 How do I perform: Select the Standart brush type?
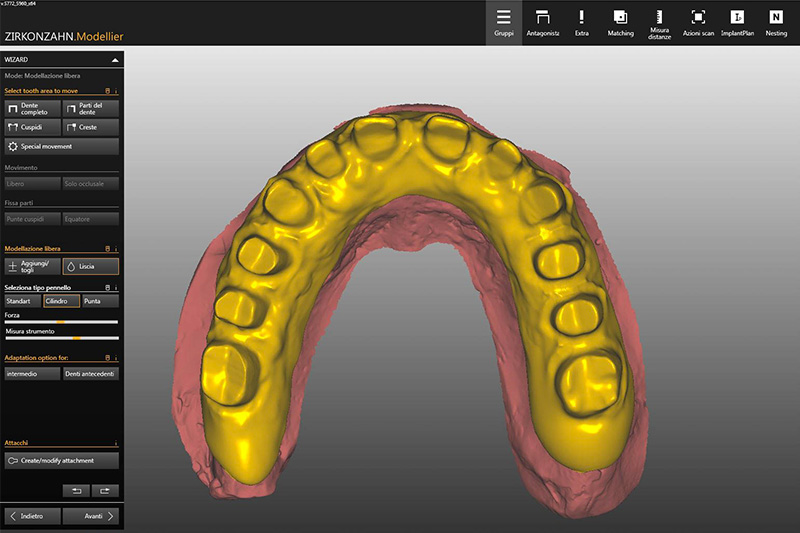coord(22,300)
